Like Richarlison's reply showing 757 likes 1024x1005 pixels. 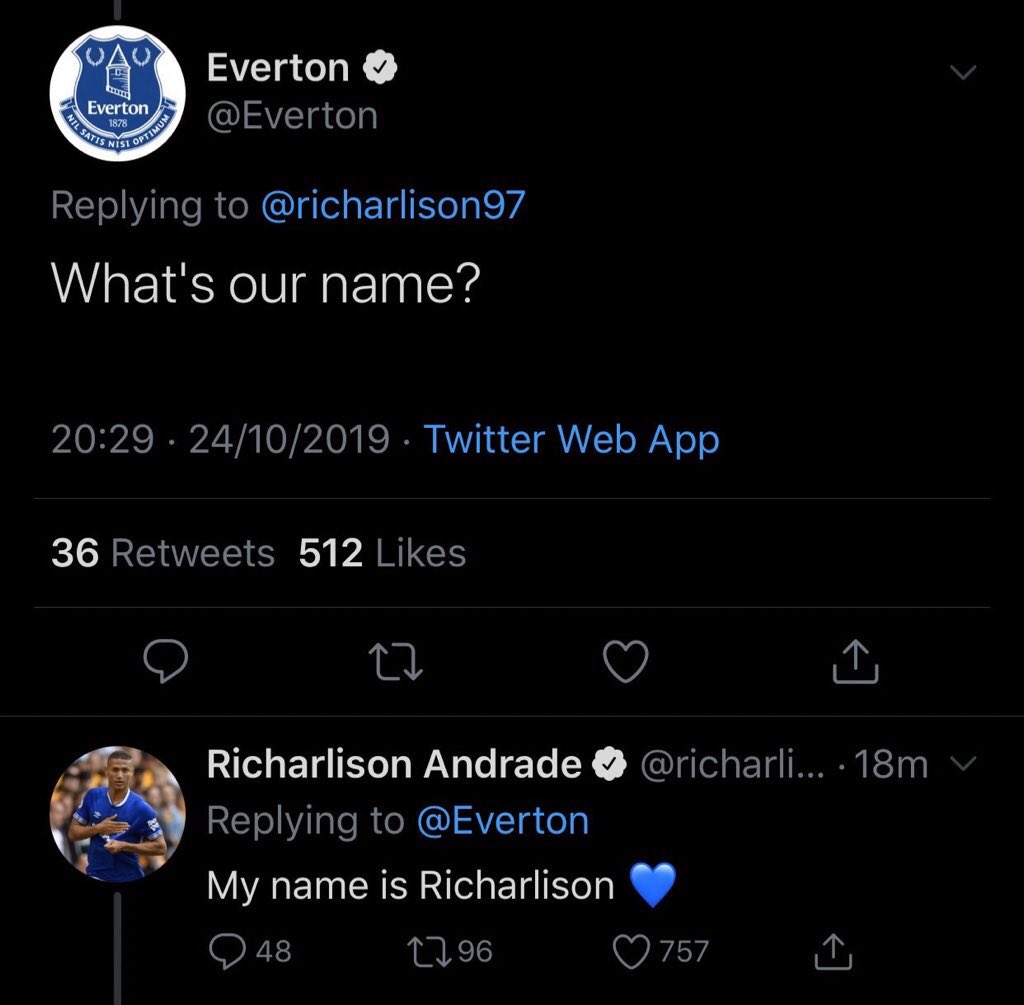[630, 951]
